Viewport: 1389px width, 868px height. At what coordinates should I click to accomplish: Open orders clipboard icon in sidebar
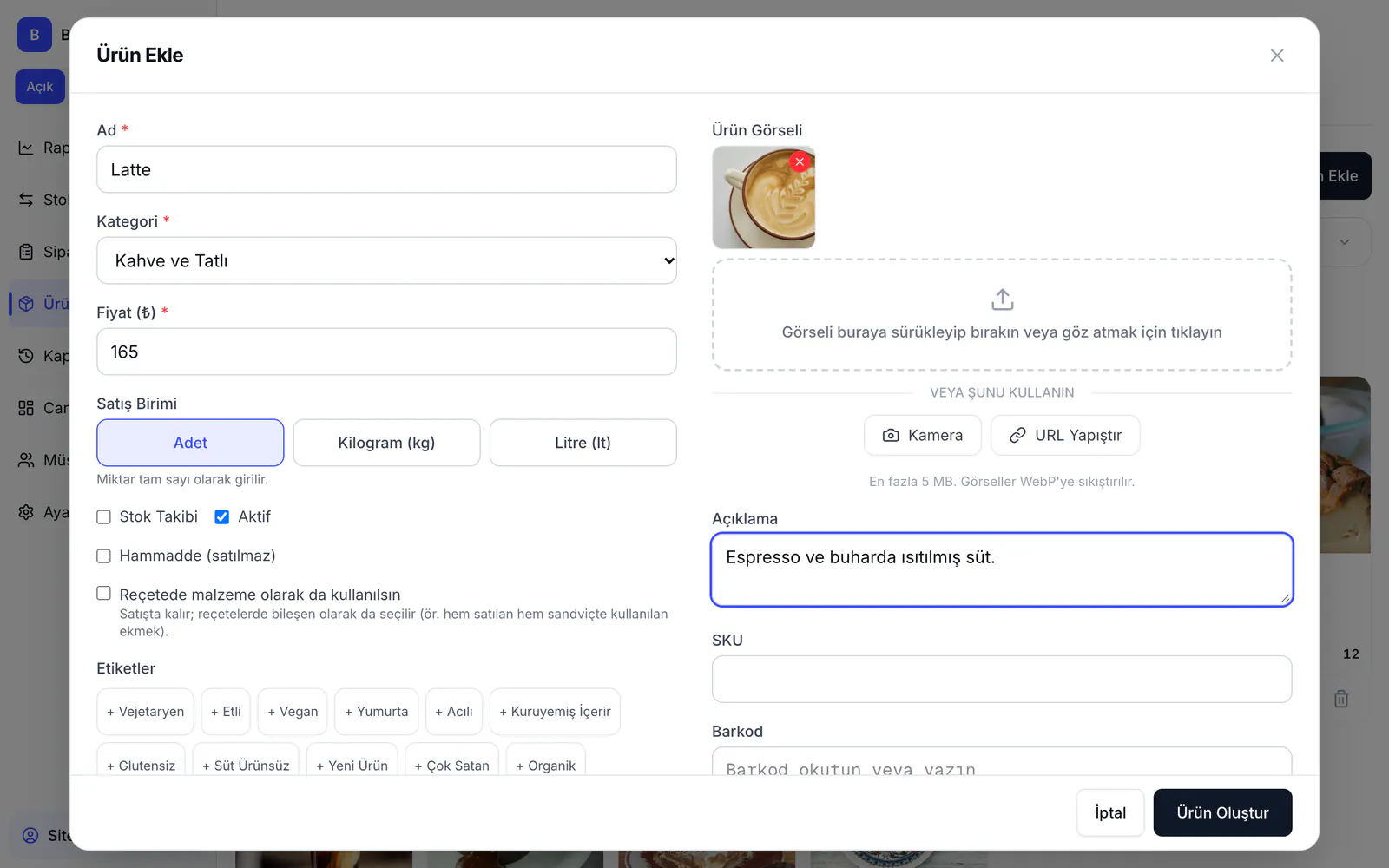(26, 252)
